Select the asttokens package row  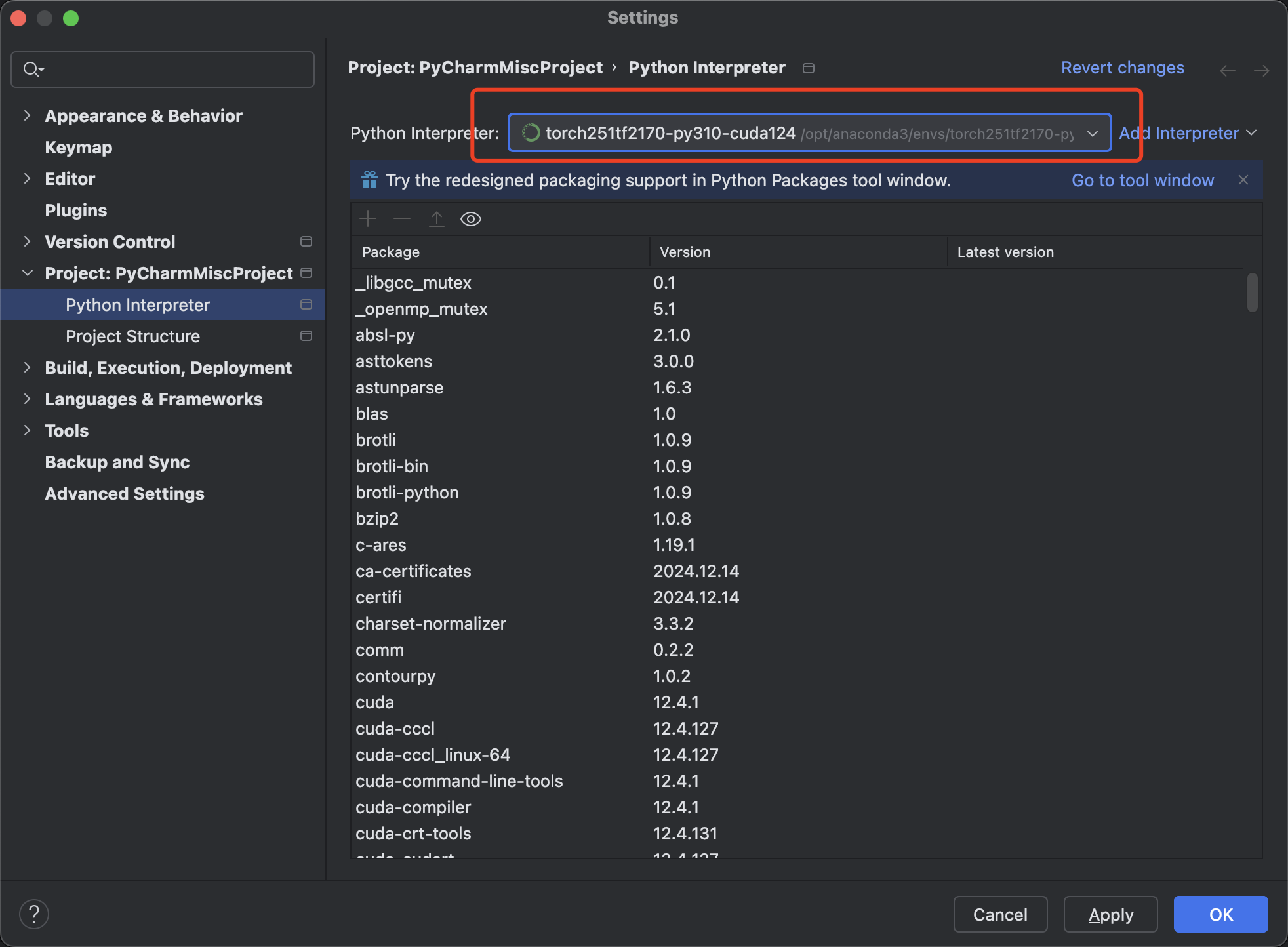[797, 361]
